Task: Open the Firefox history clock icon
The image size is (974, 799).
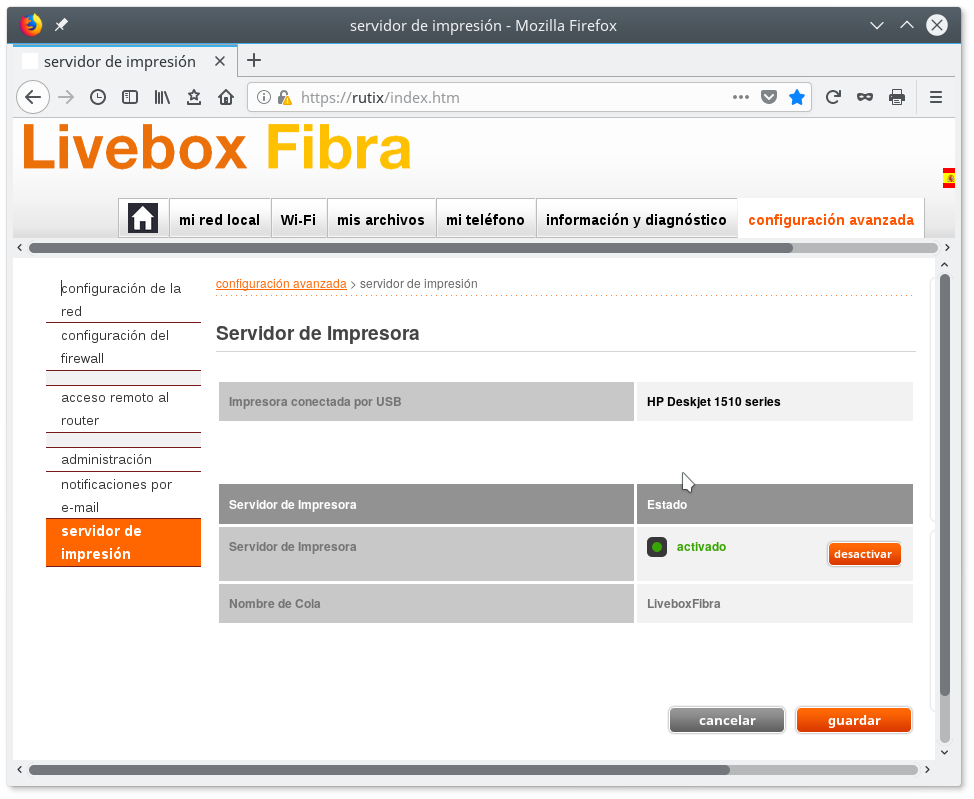Action: click(x=98, y=97)
